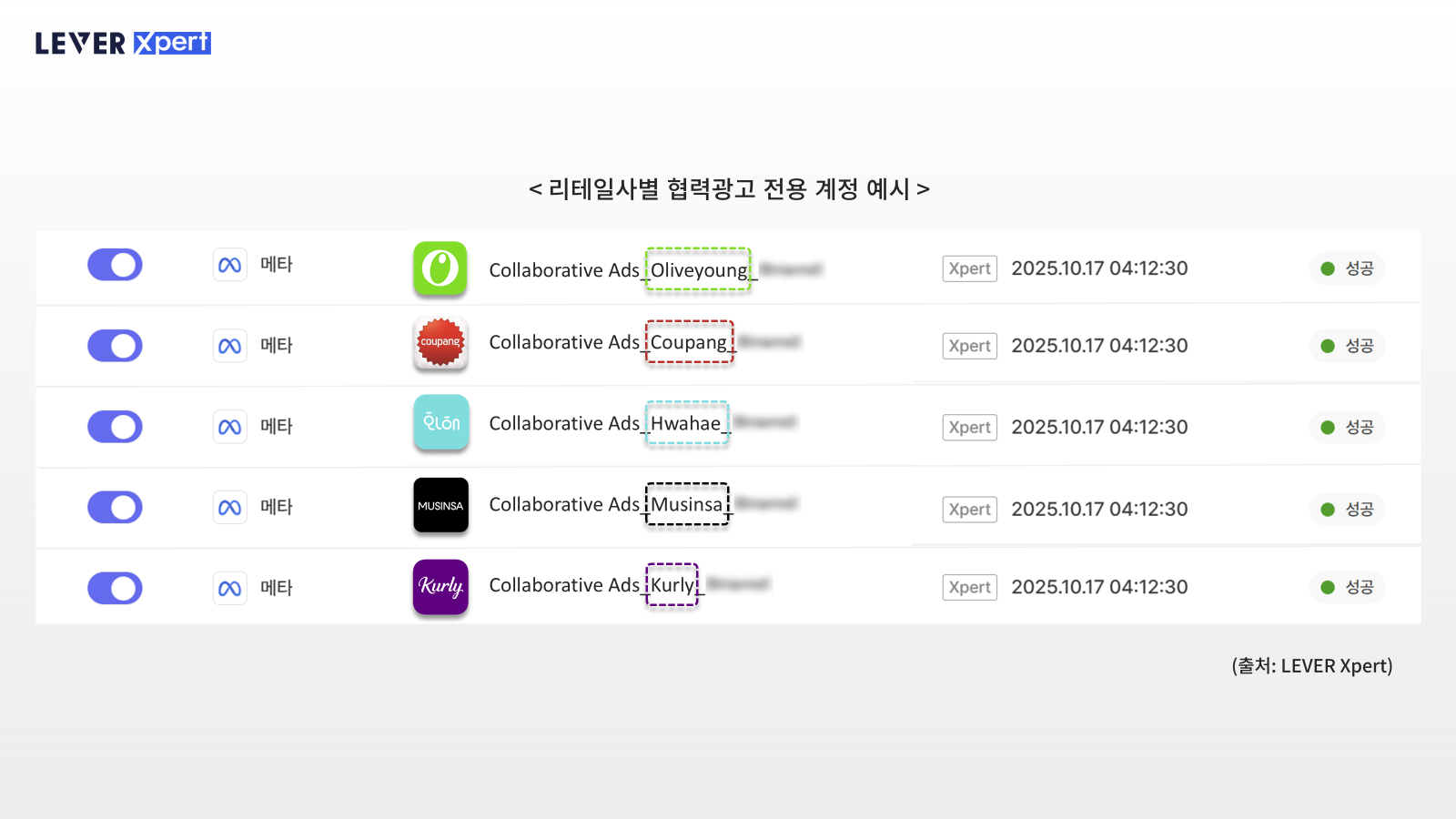Click the red Coupang app icon
1456x819 pixels.
pyautogui.click(x=440, y=342)
